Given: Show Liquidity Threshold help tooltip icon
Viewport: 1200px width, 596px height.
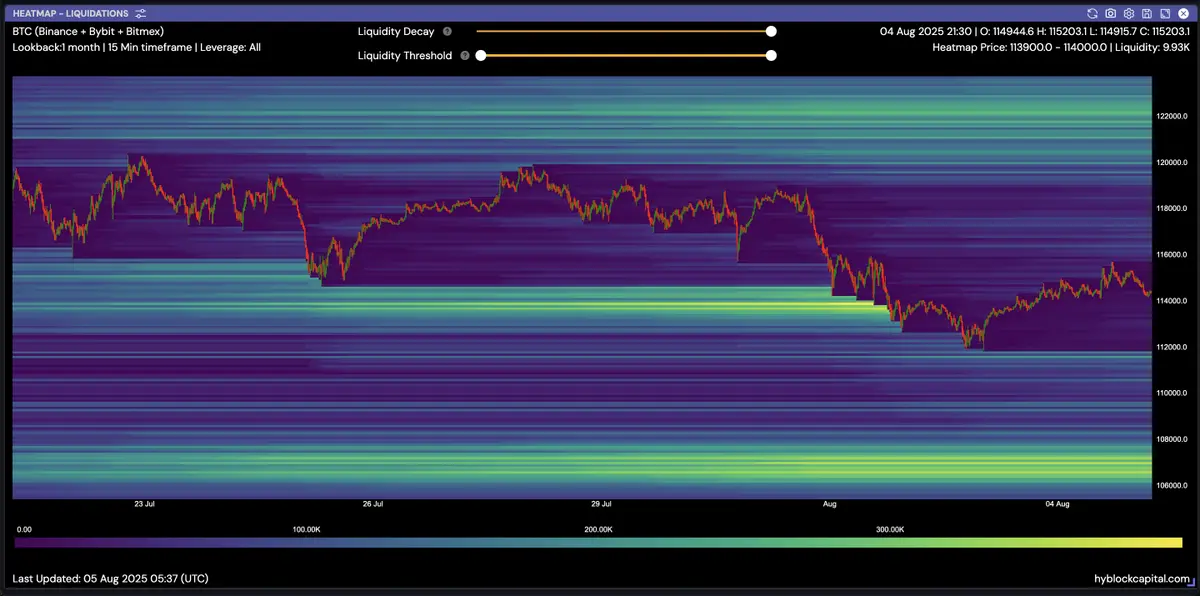Looking at the screenshot, I should point(465,56).
